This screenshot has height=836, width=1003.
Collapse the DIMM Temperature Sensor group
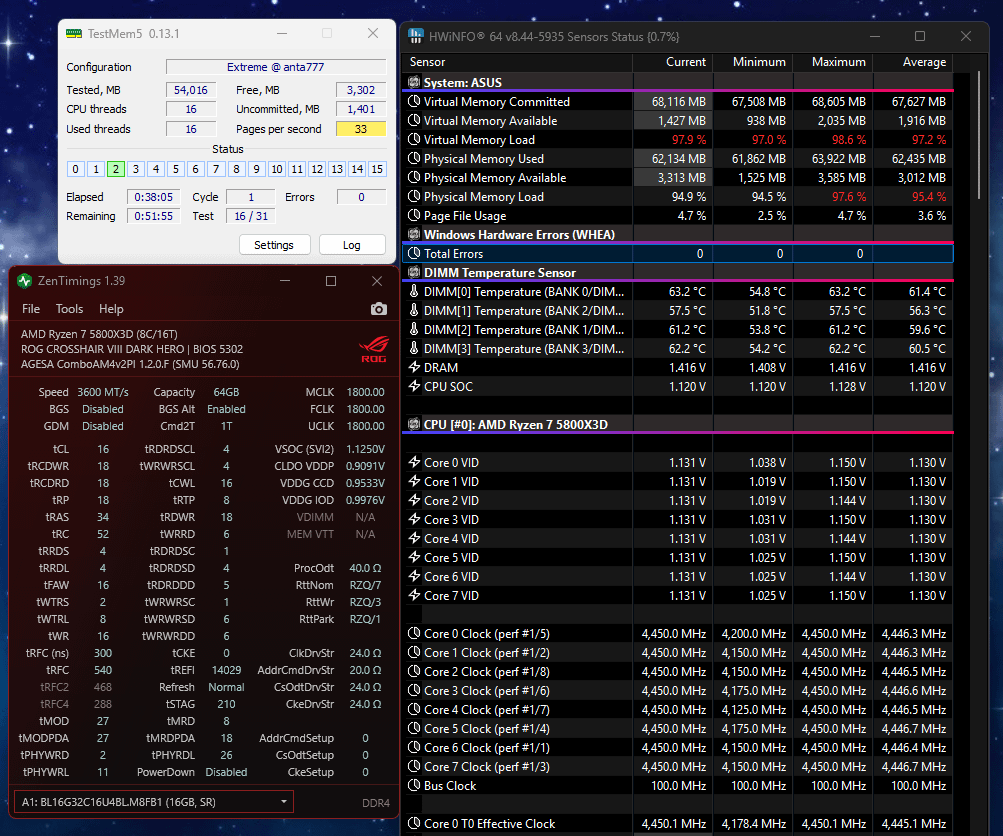pyautogui.click(x=499, y=273)
